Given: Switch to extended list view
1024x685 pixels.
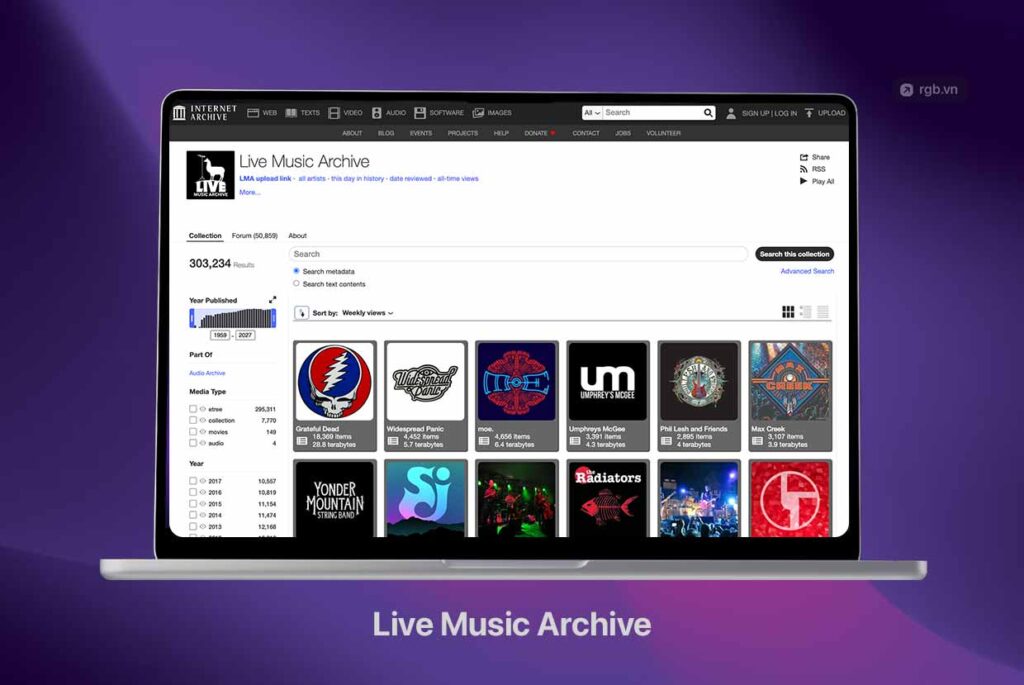Looking at the screenshot, I should tap(806, 312).
